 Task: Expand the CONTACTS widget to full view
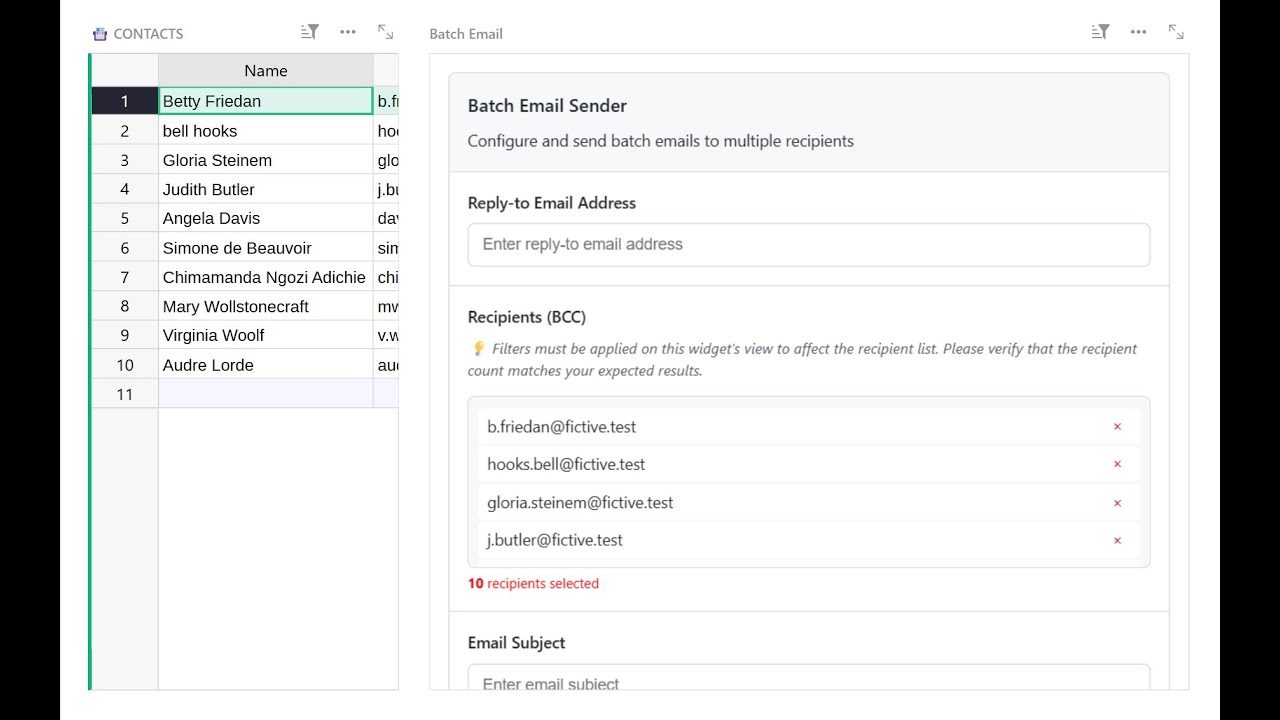[x=385, y=32]
